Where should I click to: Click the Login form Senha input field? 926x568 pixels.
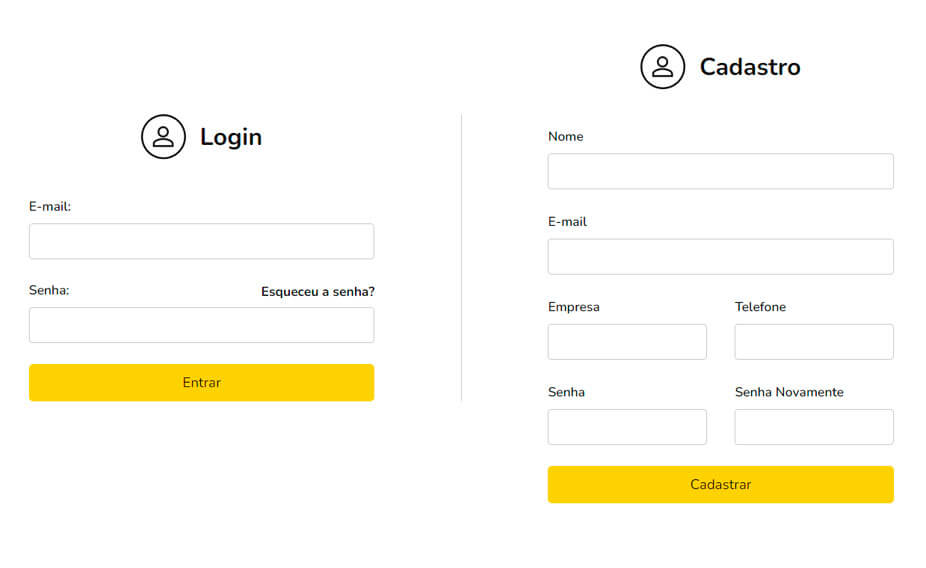pyautogui.click(x=201, y=325)
